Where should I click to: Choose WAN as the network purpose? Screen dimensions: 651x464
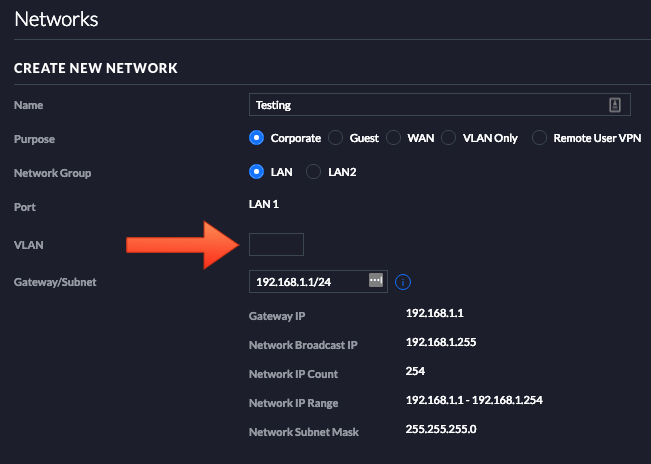(394, 138)
